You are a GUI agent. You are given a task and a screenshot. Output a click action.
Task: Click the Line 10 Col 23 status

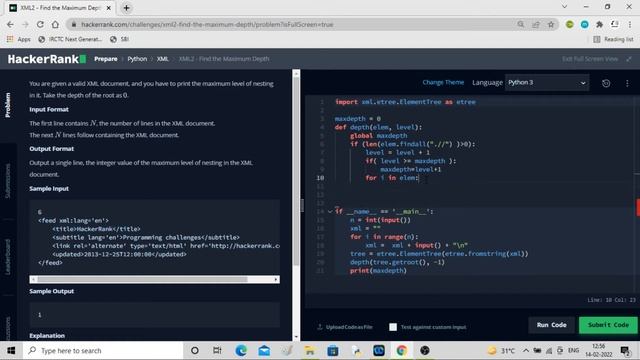[611, 300]
